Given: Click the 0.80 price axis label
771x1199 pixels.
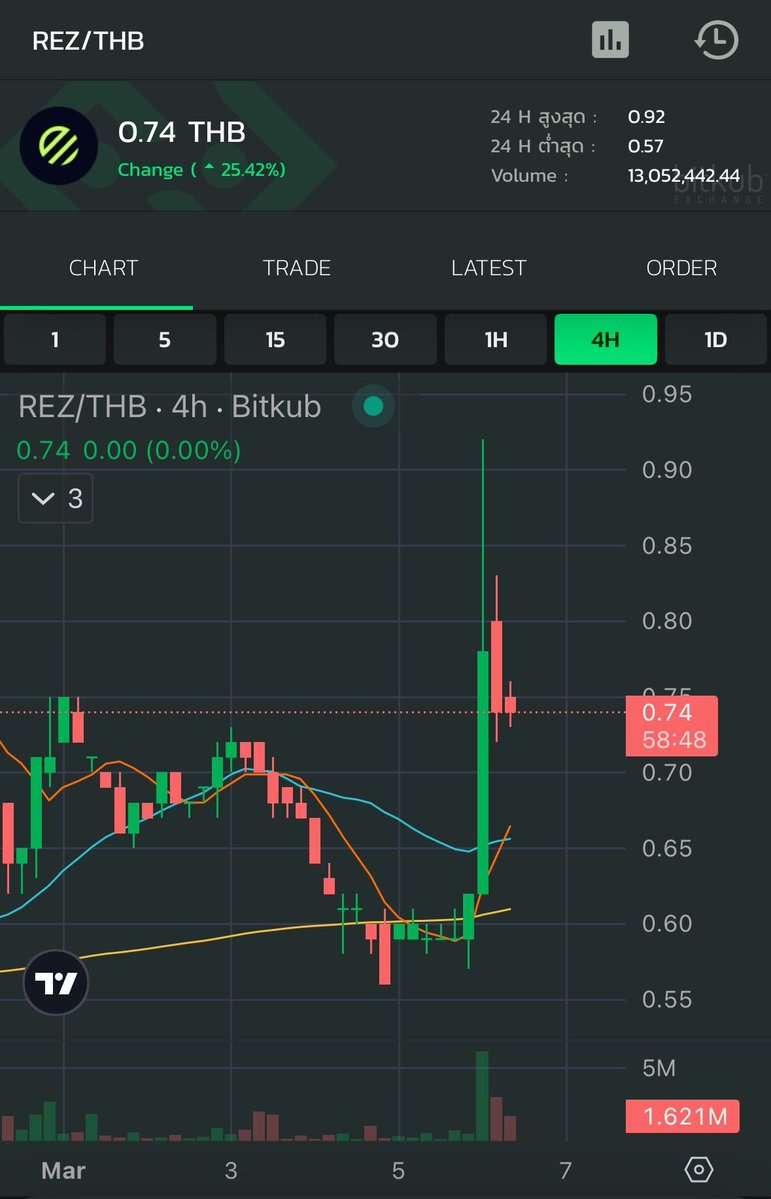Looking at the screenshot, I should pos(667,620).
